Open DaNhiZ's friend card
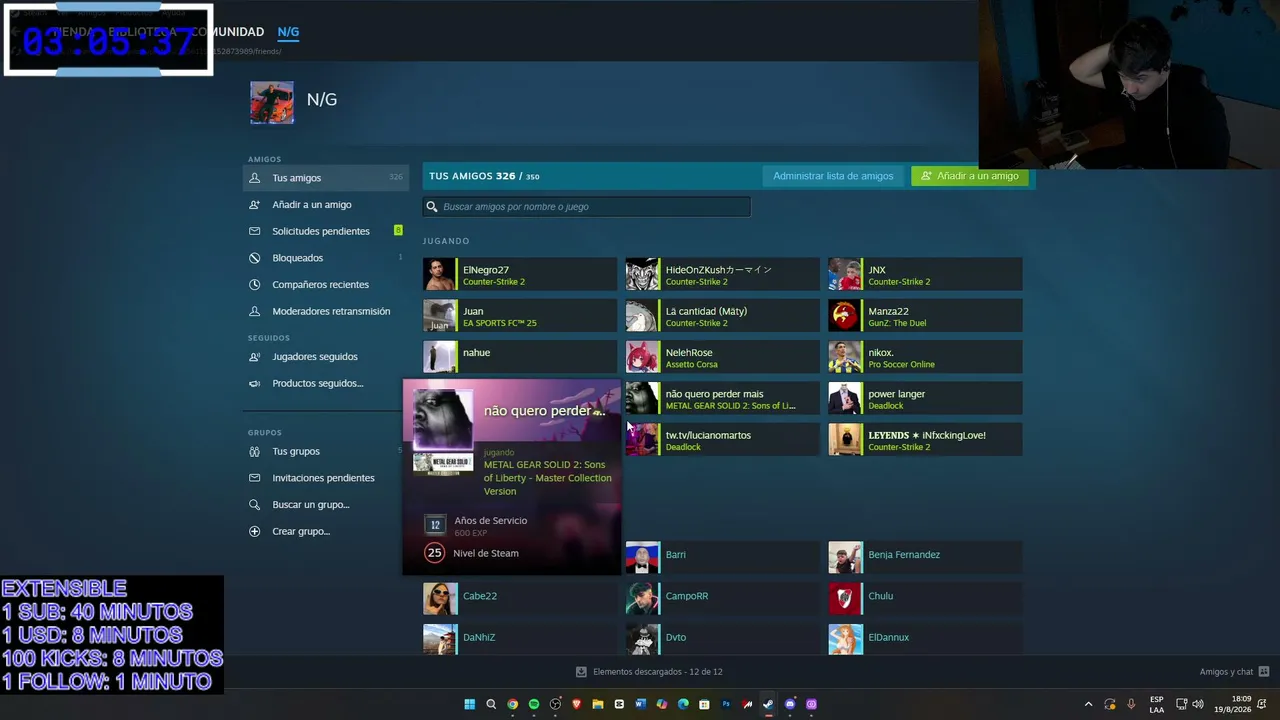This screenshot has height=720, width=1280. (520, 640)
